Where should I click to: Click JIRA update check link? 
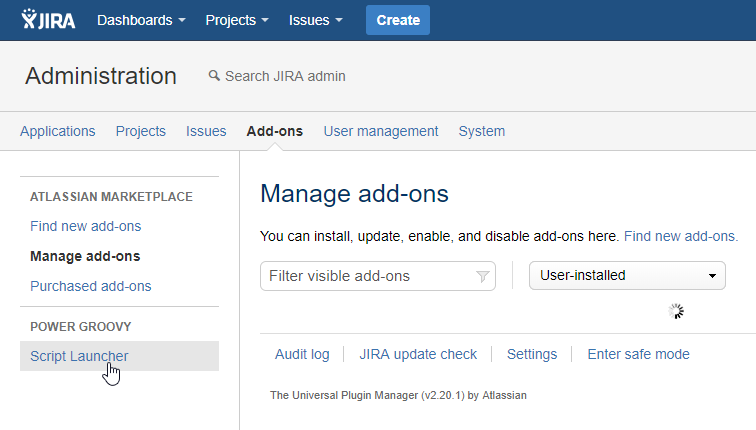pyautogui.click(x=418, y=354)
